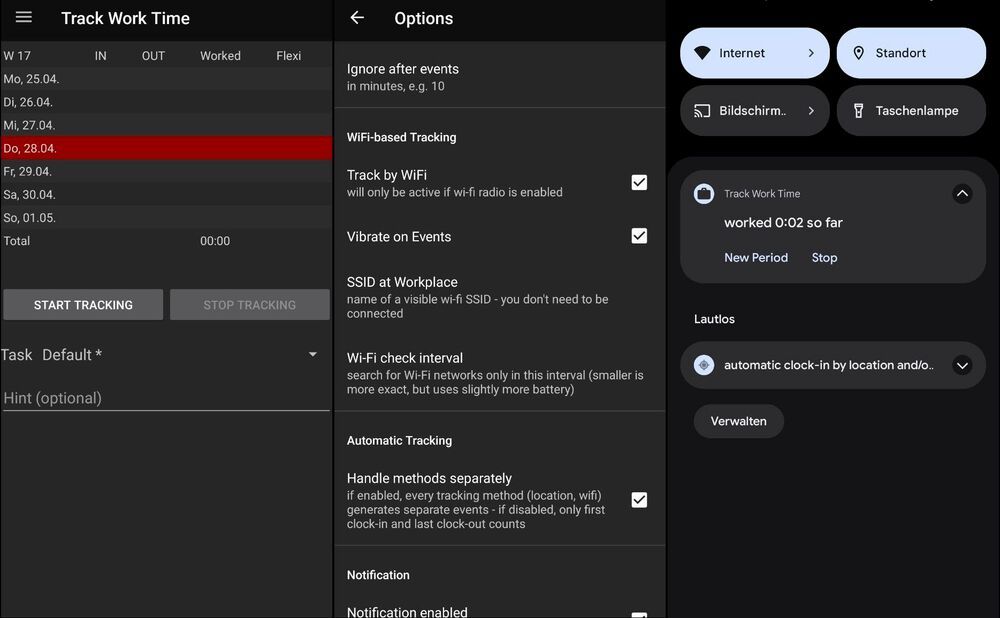The height and width of the screenshot is (618, 1000).
Task: Select the highlighted Do, 28.04 row
Action: click(x=165, y=147)
